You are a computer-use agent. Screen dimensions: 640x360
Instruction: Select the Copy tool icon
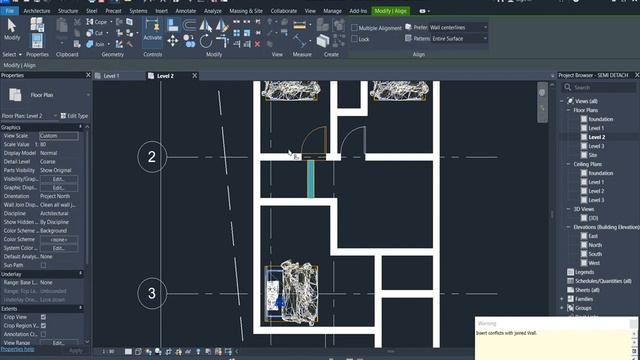pyautogui.click(x=189, y=41)
